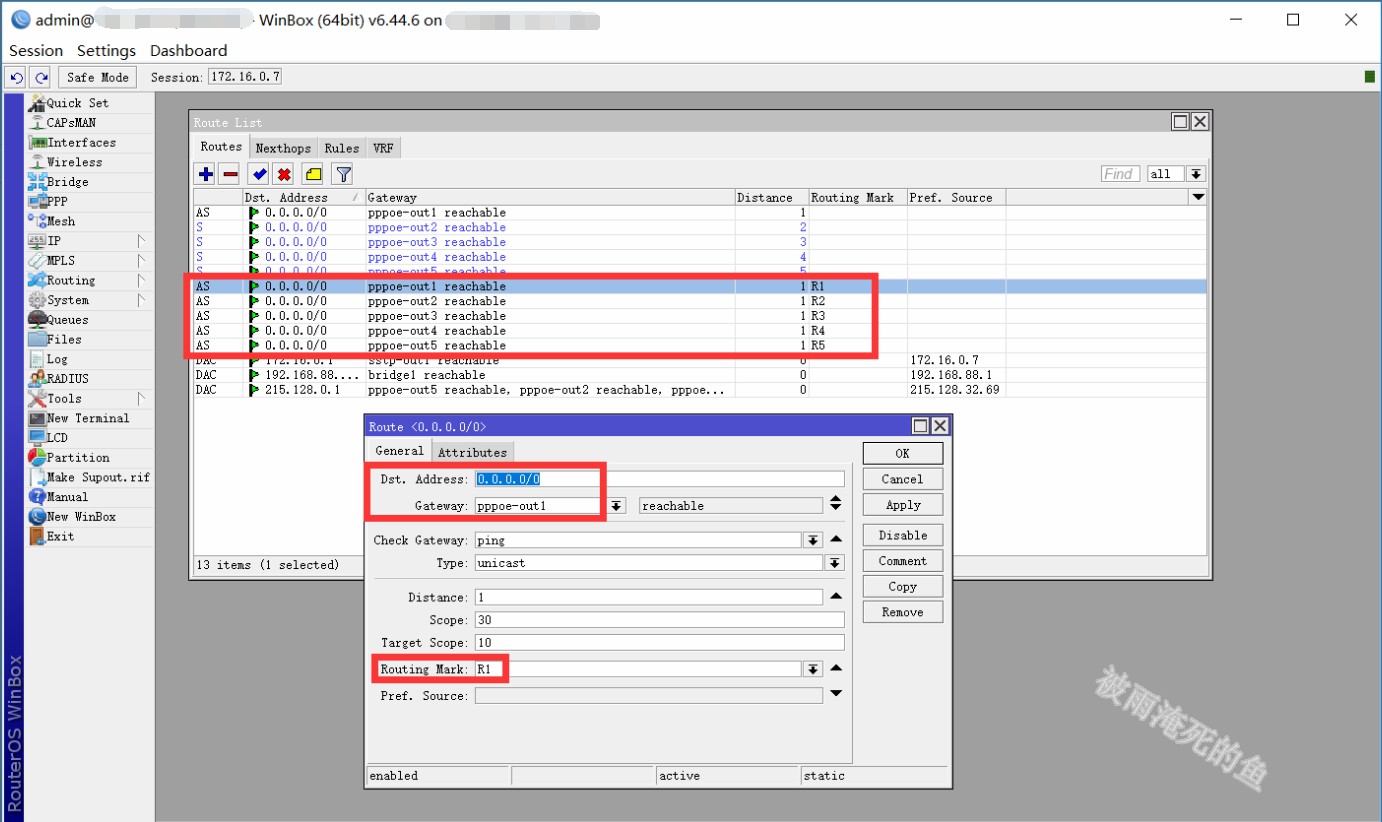Expand the Pref. Source field arrow
The width and height of the screenshot is (1382, 822).
tap(836, 694)
